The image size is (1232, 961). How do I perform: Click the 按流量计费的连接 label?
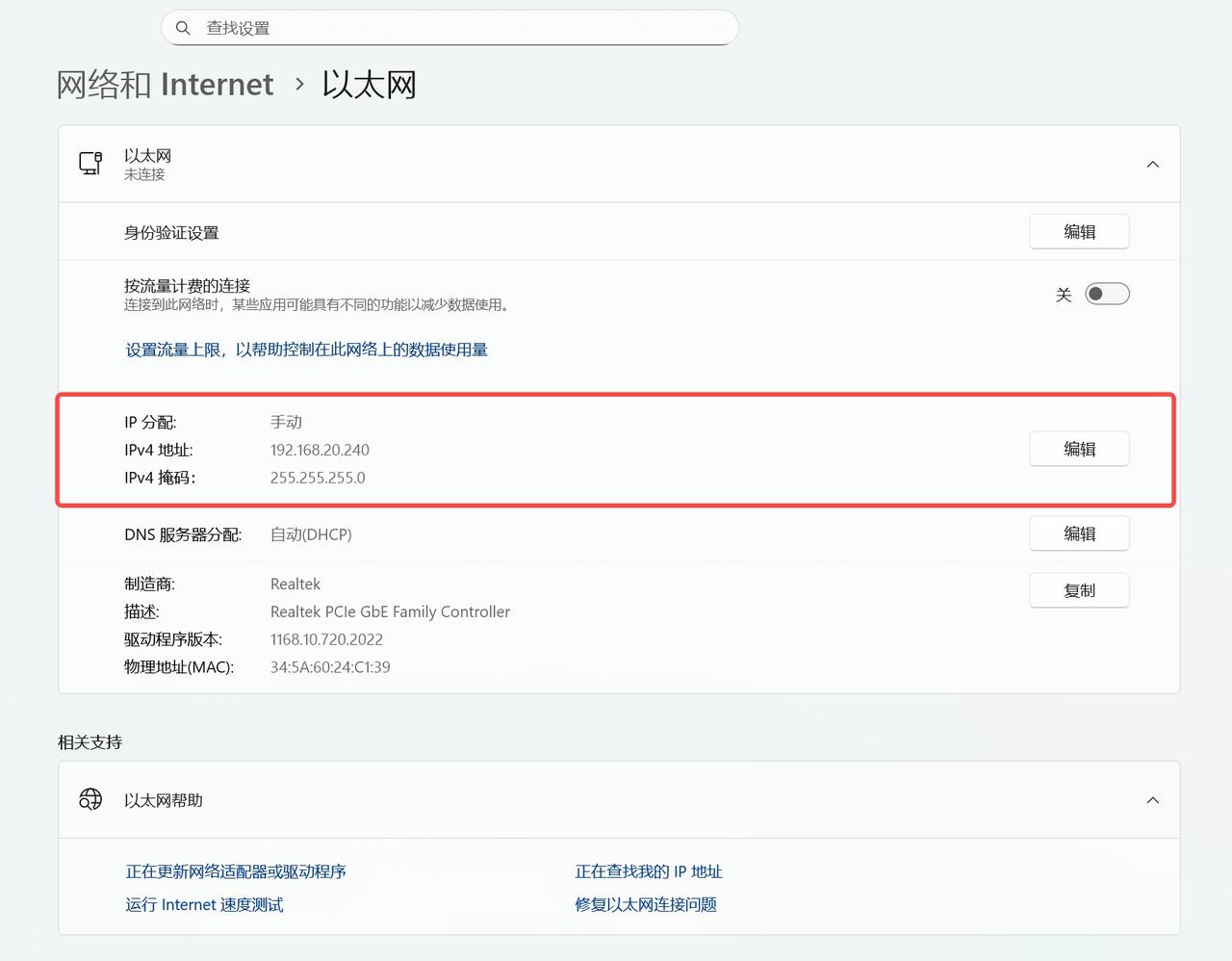tap(187, 285)
